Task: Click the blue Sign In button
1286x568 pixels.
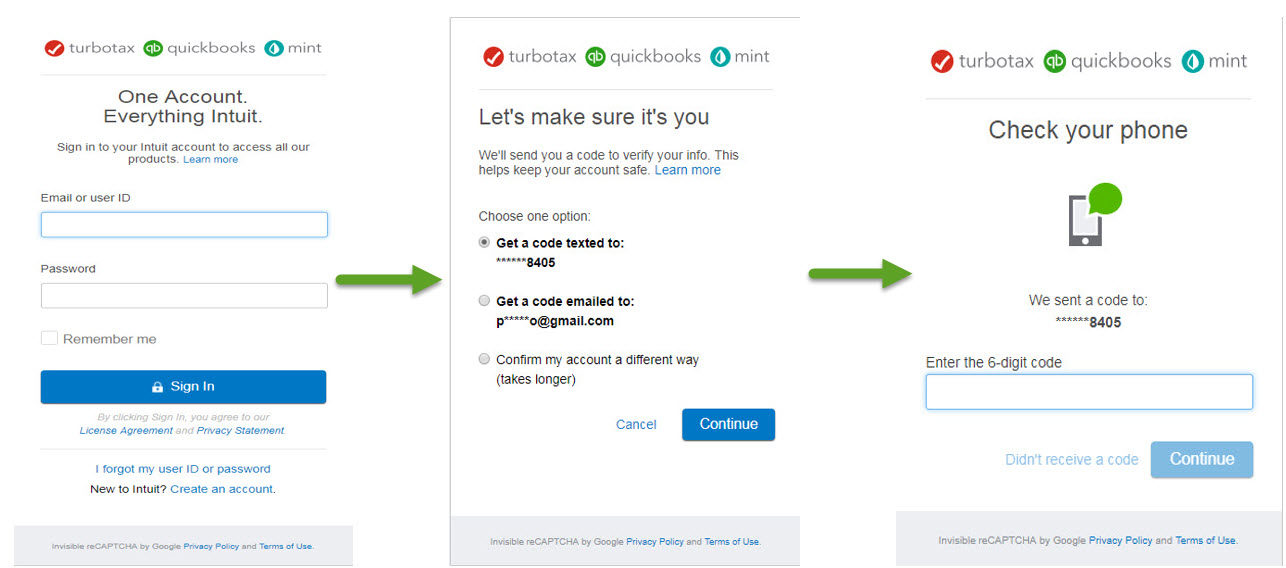Action: (x=183, y=387)
